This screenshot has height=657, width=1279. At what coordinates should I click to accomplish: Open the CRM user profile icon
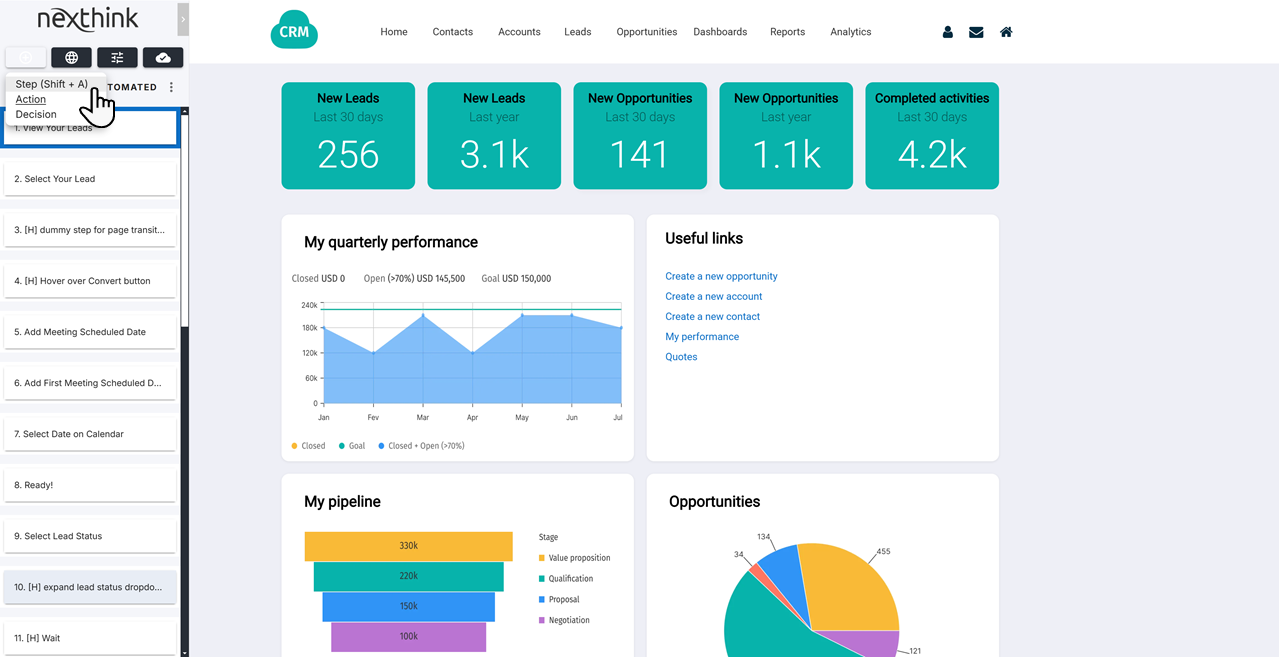(x=947, y=32)
